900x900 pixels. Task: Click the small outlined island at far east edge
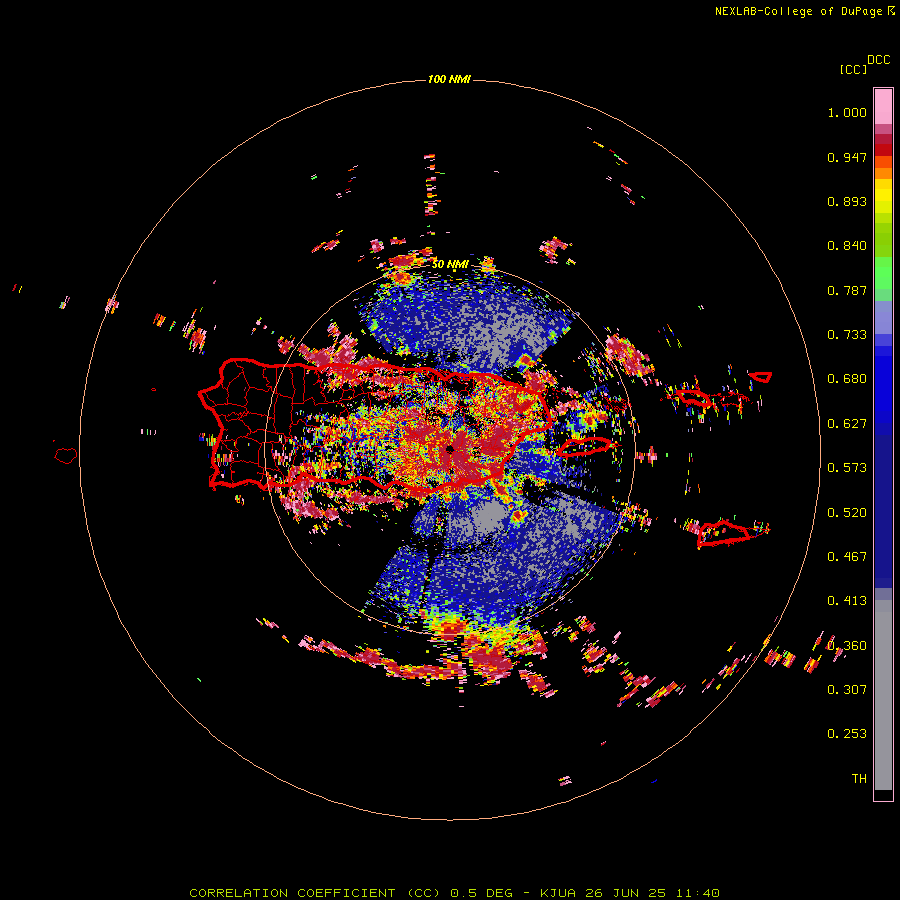point(761,377)
